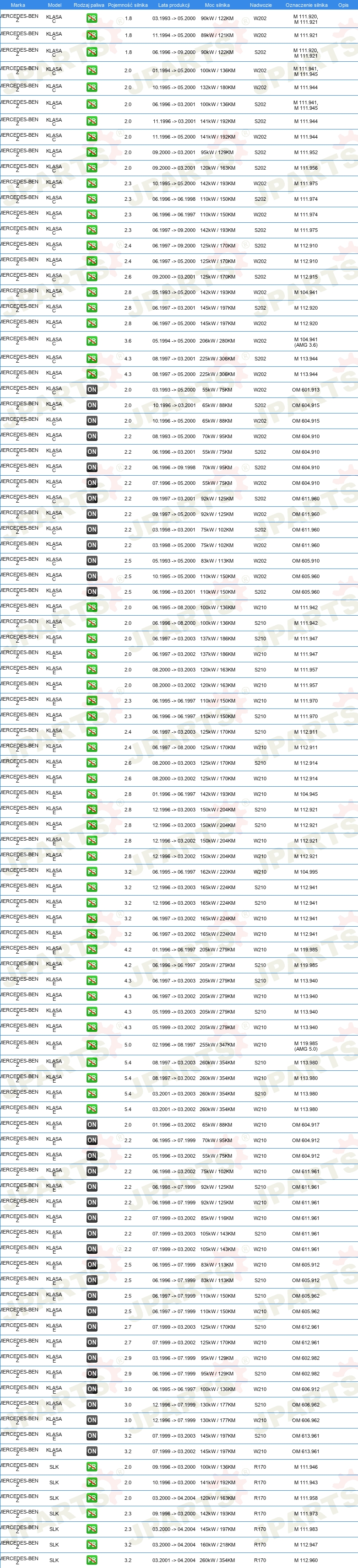This screenshot has width=358, height=1568.
Task: Click petrol icon in M 111.974 W202 row
Action: click(92, 214)
